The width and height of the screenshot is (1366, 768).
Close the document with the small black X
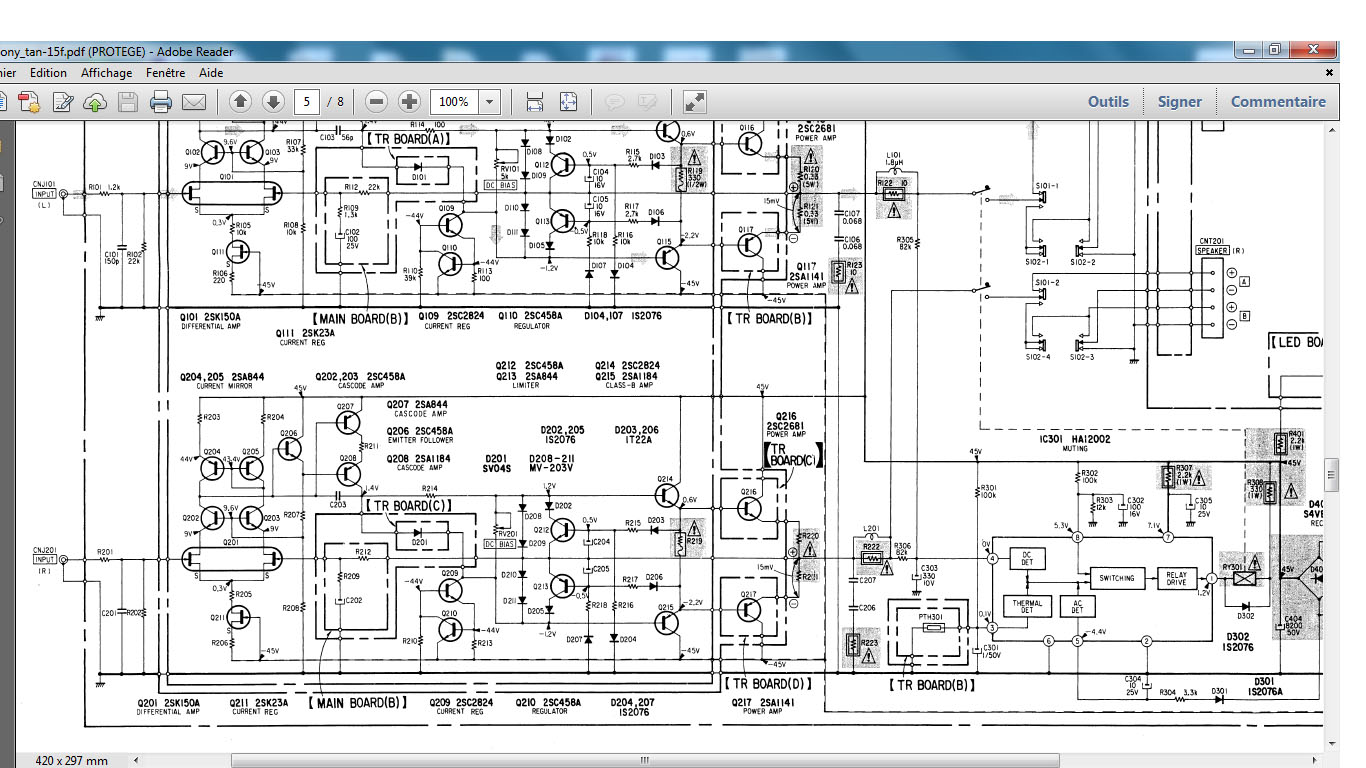click(x=1330, y=73)
